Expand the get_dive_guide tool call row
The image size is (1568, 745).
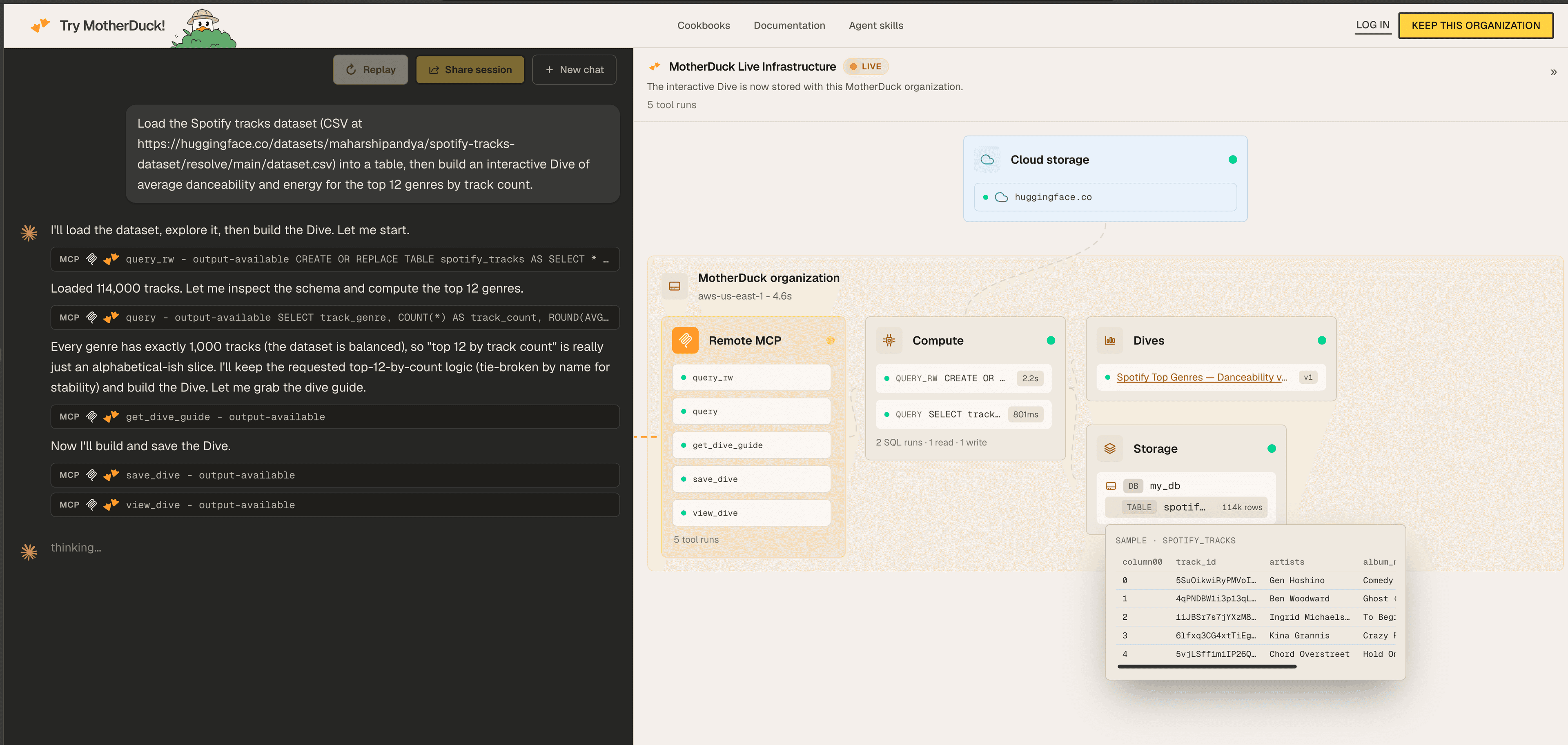tap(335, 417)
